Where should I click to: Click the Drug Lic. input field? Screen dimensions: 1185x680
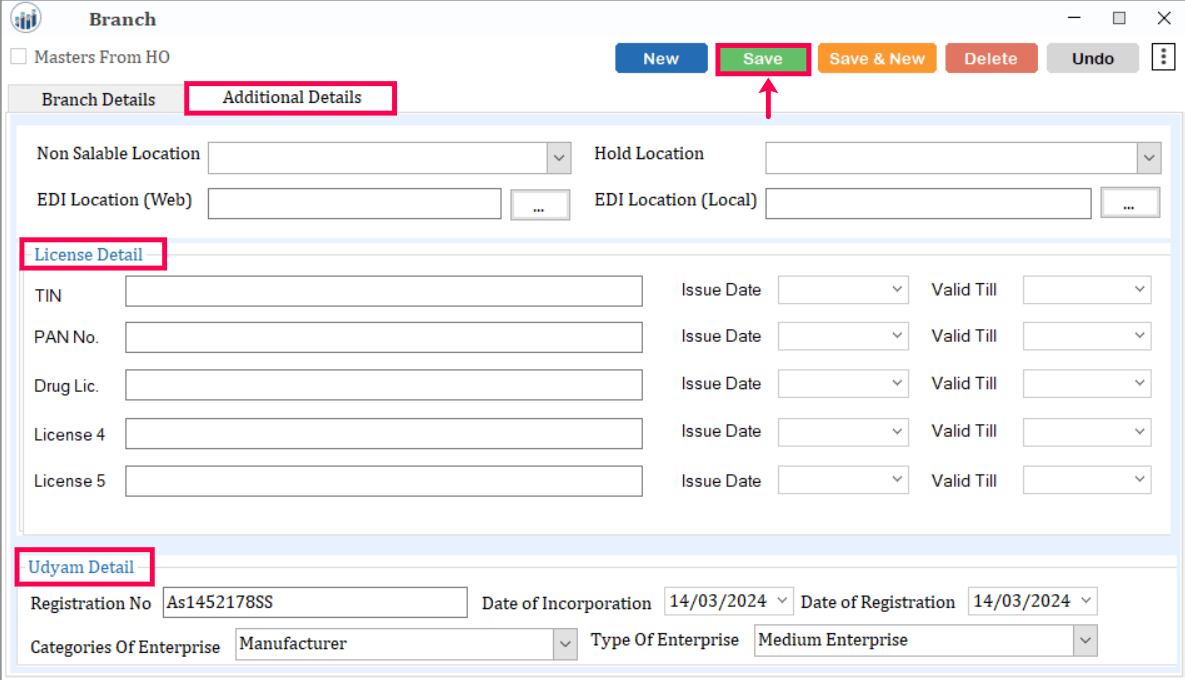tap(384, 385)
